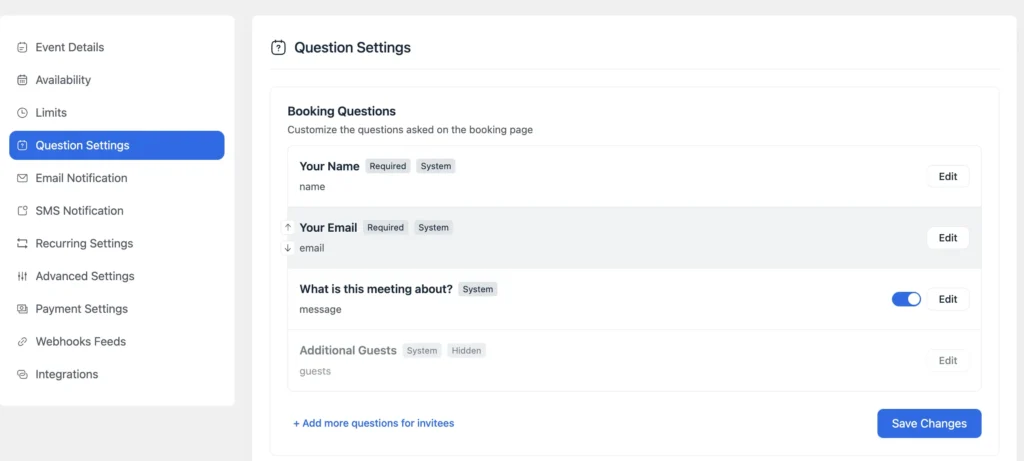Screen dimensions: 1024x461
Task: Edit the Your Name question
Action: tap(948, 176)
